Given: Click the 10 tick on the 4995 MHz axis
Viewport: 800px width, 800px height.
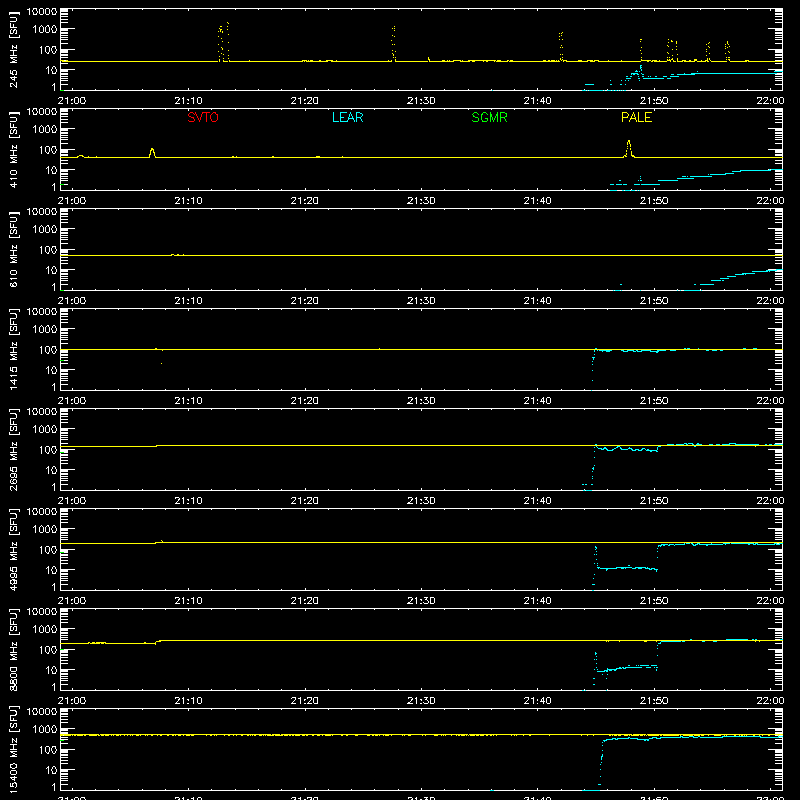Looking at the screenshot, I should click(x=51, y=570).
